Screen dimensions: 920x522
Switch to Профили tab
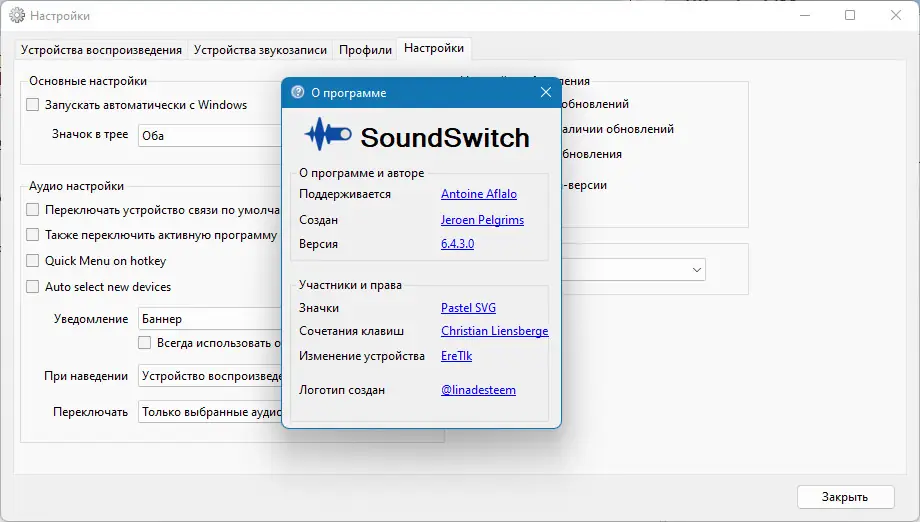click(365, 50)
